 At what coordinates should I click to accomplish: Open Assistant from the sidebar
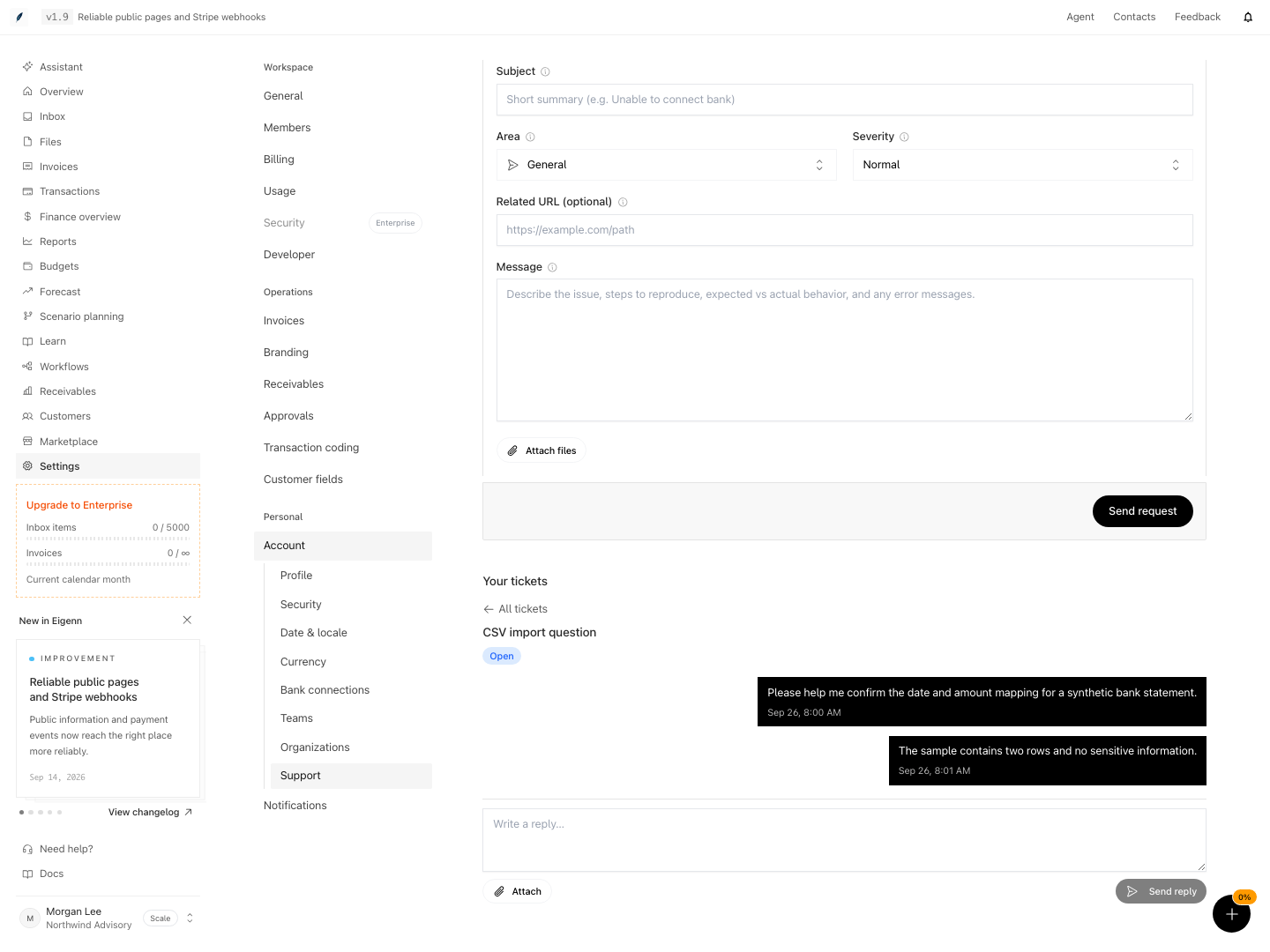pos(108,67)
